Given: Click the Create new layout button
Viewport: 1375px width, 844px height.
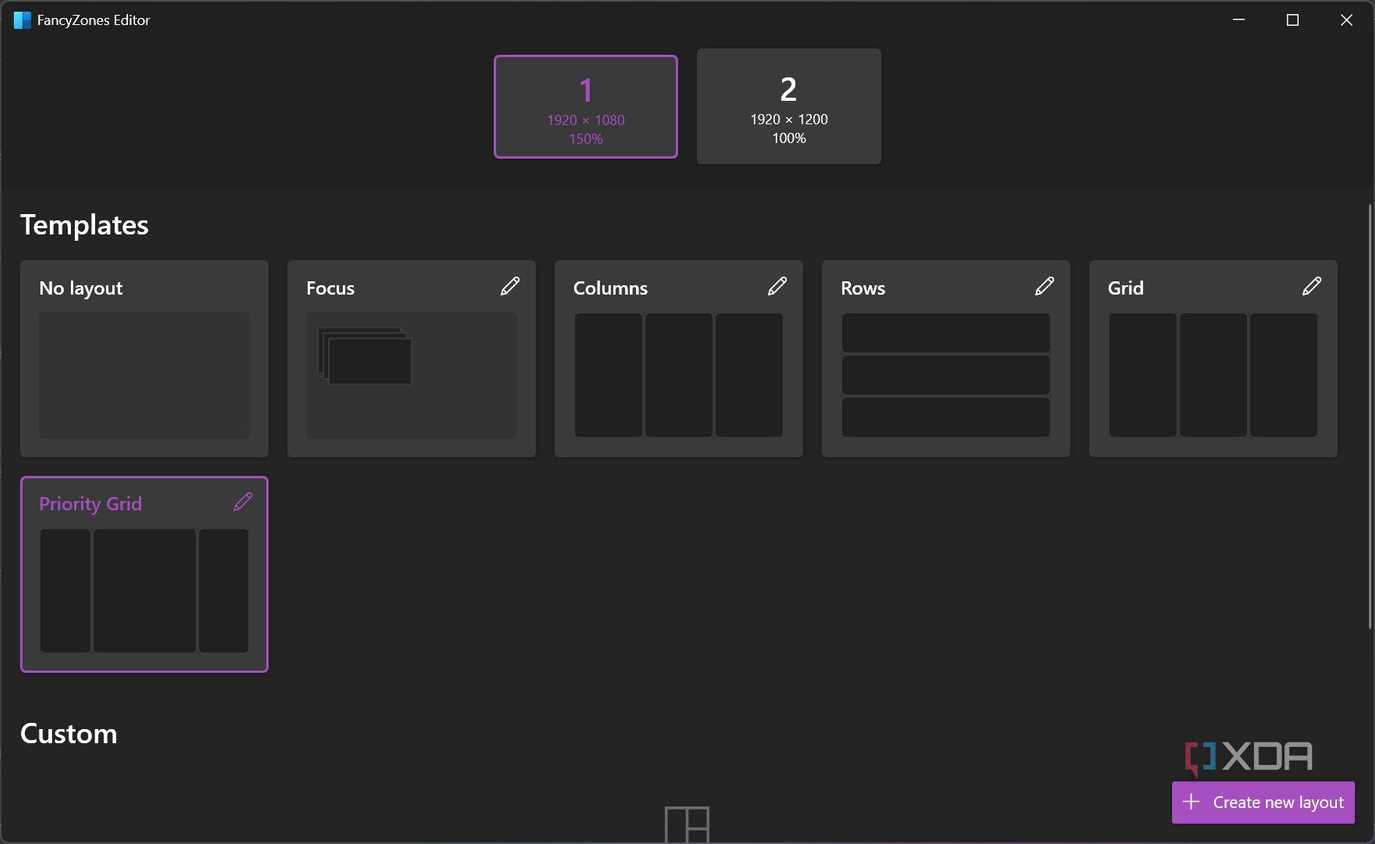Looking at the screenshot, I should (1263, 803).
